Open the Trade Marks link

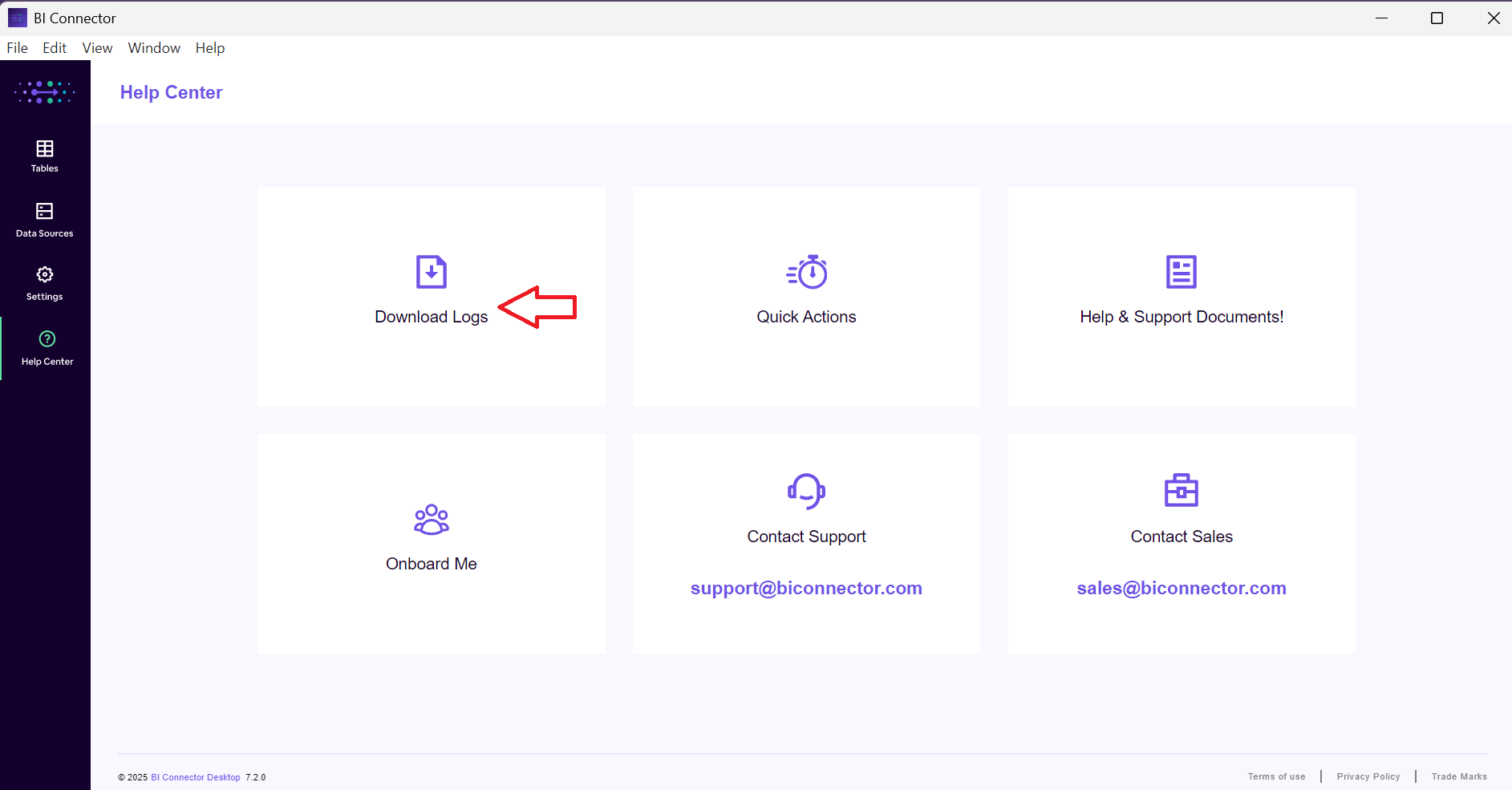click(x=1459, y=776)
